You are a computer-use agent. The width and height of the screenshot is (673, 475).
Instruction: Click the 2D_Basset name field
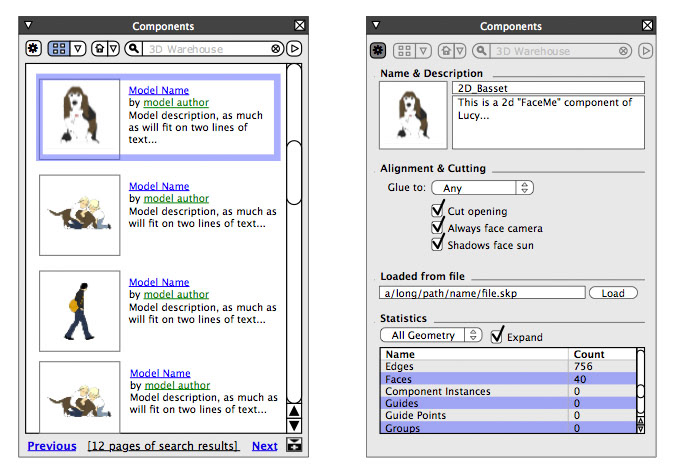pos(548,88)
